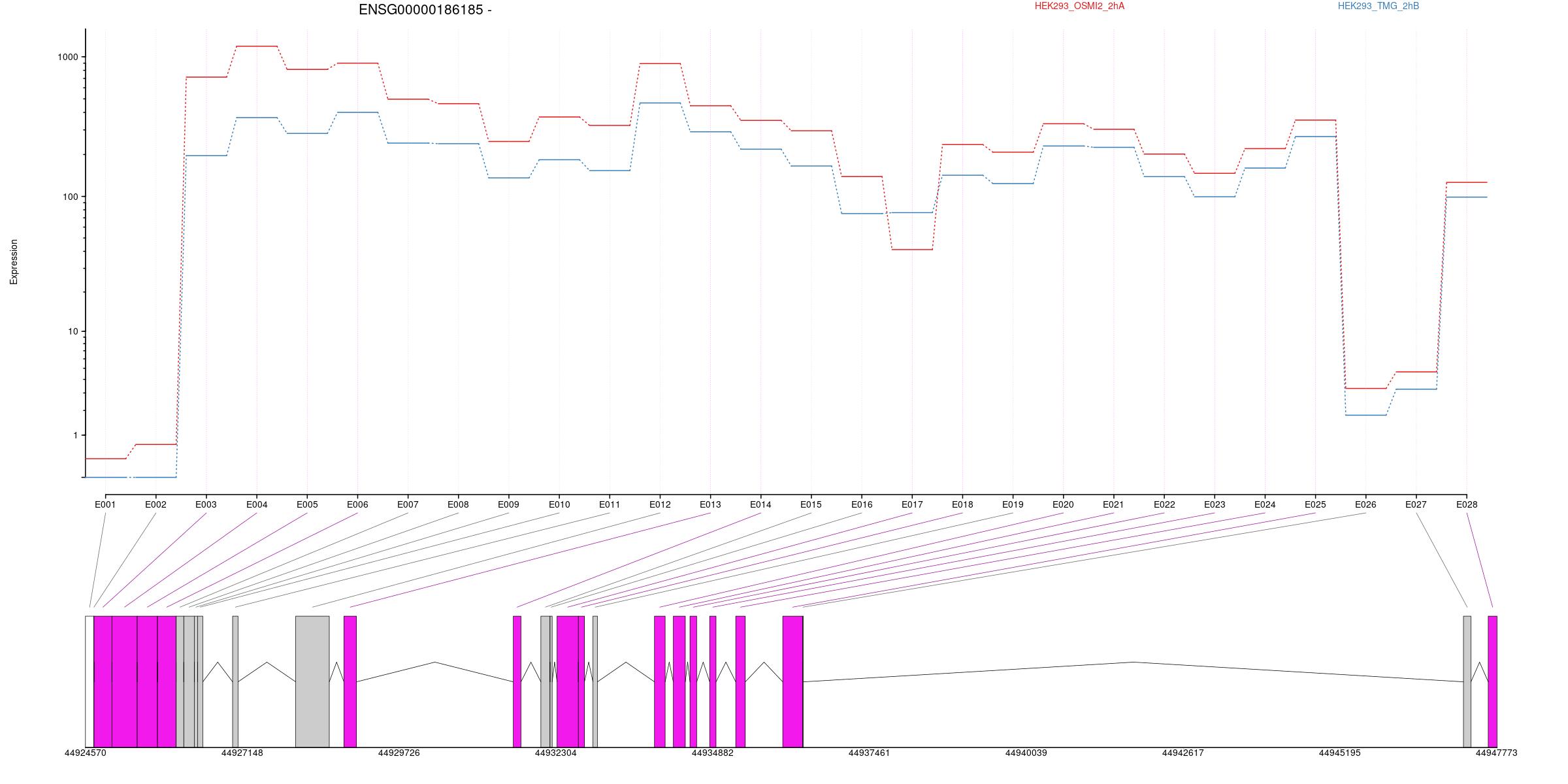
Task: Click exon label E015
Action: pos(811,504)
